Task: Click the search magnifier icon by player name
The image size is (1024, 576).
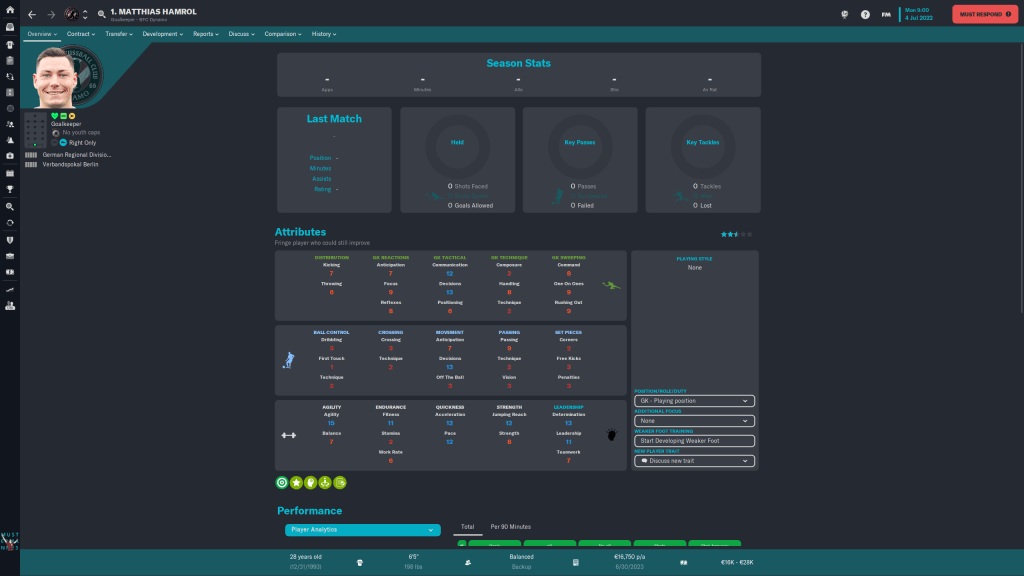Action: coord(102,15)
